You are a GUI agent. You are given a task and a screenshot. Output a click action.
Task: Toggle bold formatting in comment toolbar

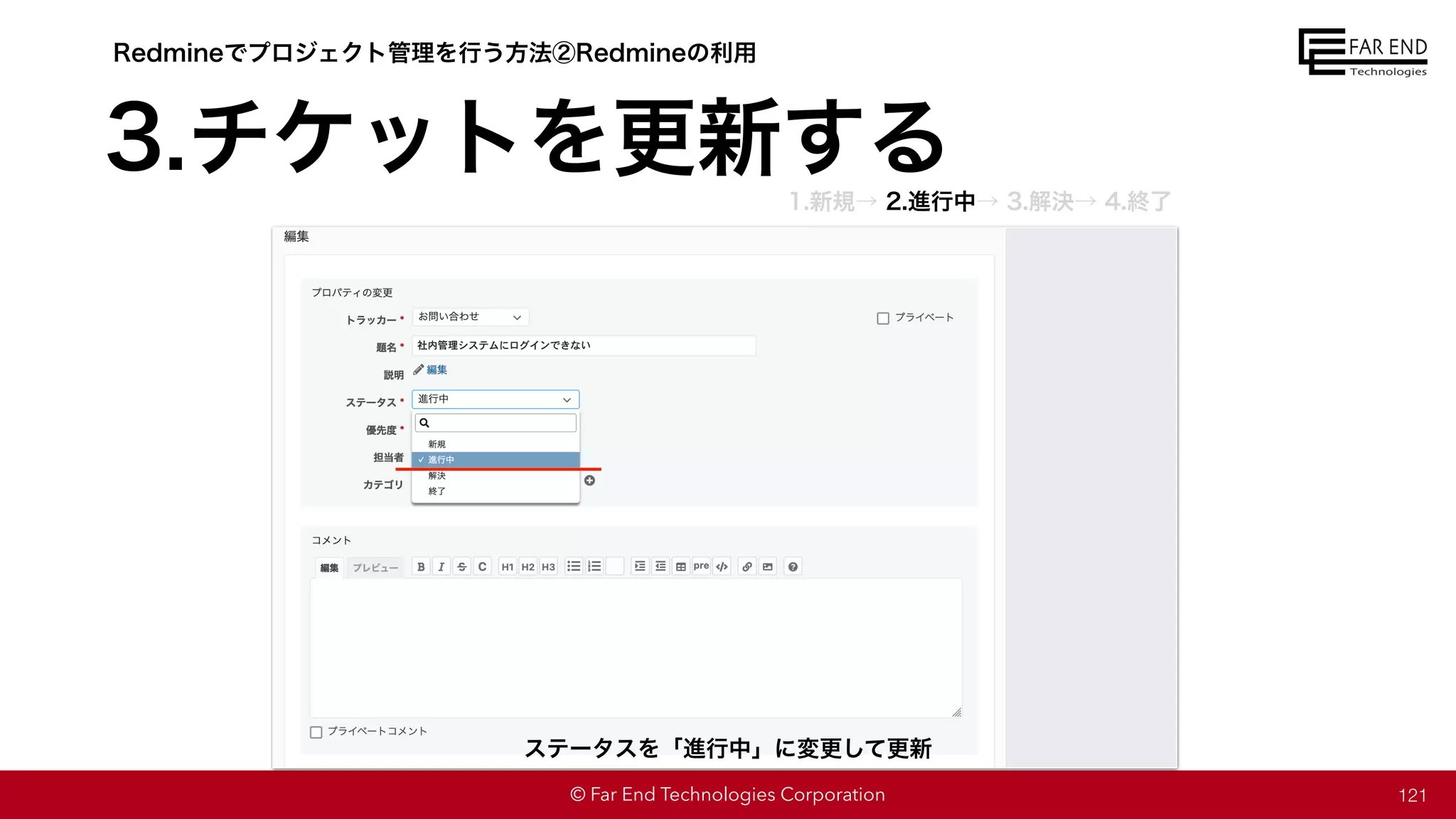point(421,567)
